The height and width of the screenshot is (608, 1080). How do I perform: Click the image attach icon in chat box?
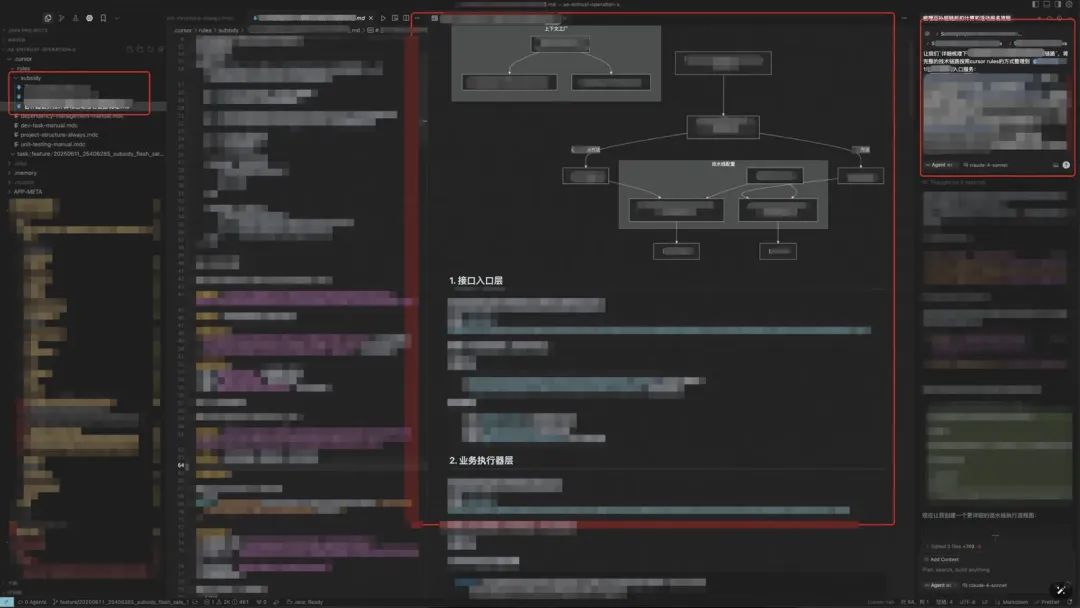point(1055,165)
